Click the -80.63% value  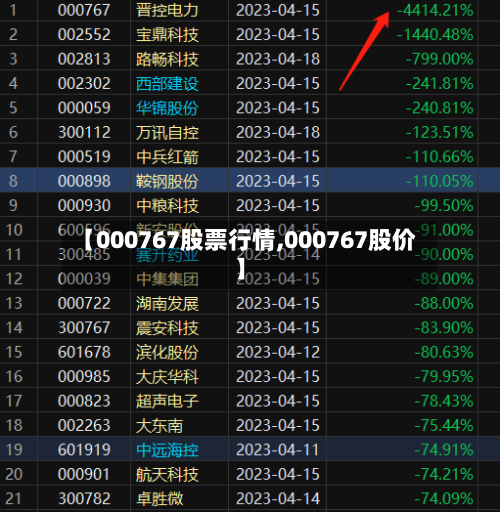pos(444,352)
